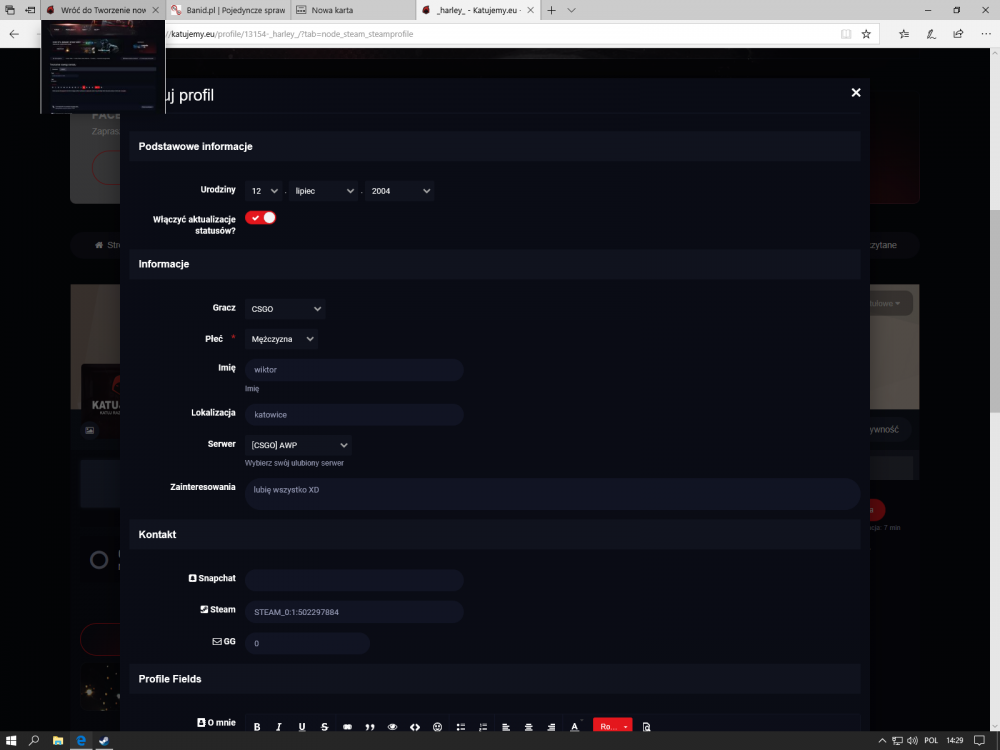Open the browser settings ellipsis menu

tap(986, 34)
